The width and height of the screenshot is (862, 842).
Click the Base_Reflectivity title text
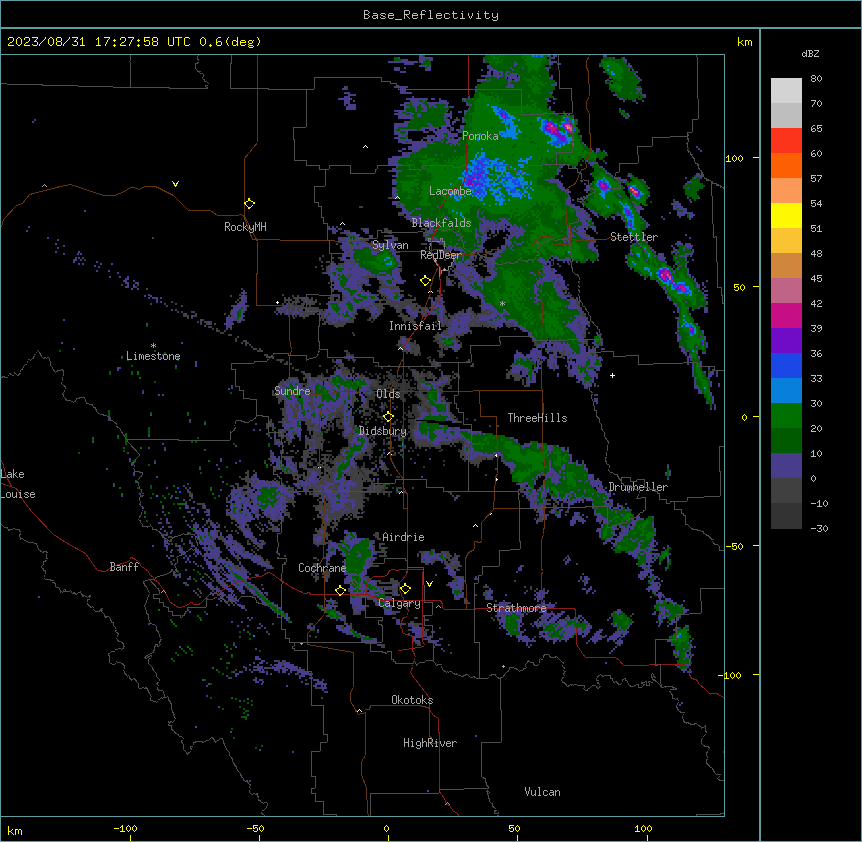(431, 15)
